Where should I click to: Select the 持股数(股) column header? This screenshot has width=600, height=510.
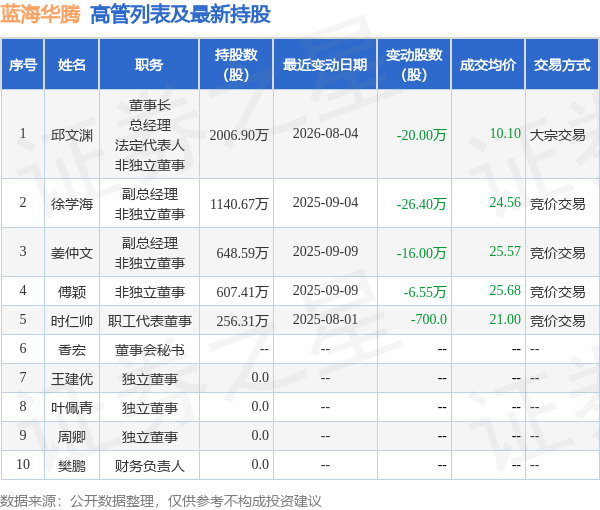tap(236, 65)
